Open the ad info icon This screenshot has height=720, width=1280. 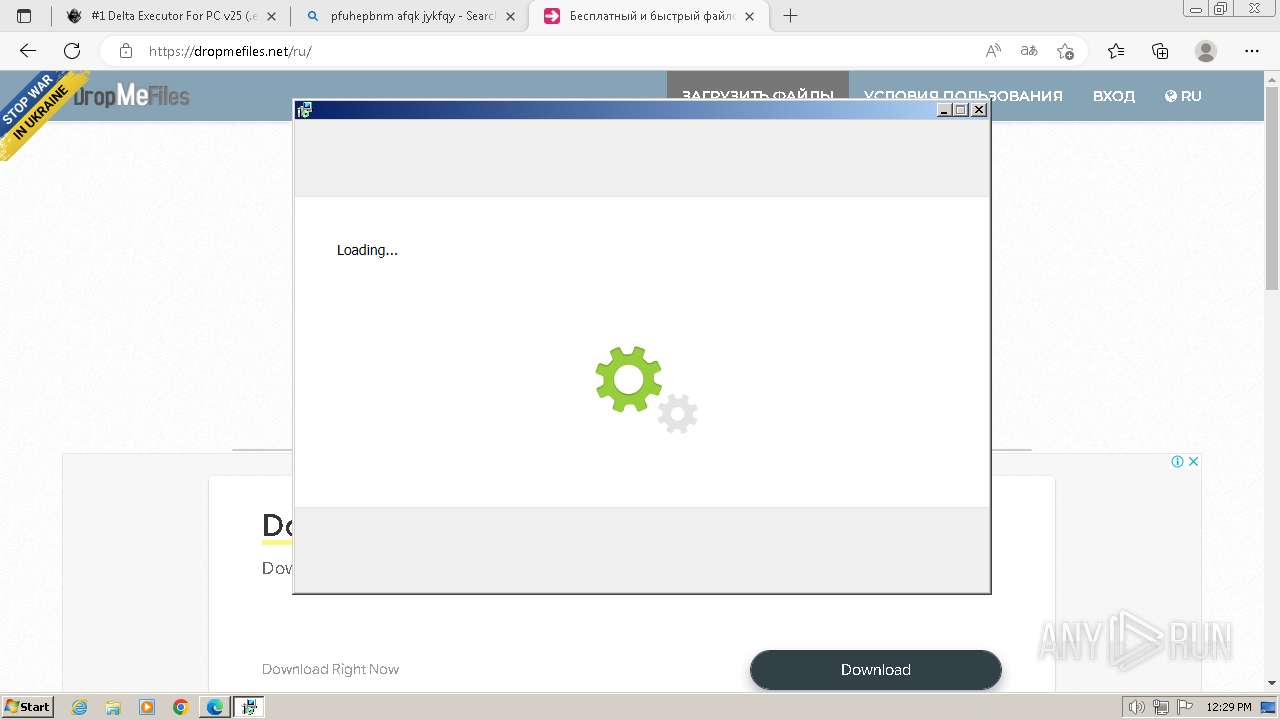click(x=1178, y=461)
